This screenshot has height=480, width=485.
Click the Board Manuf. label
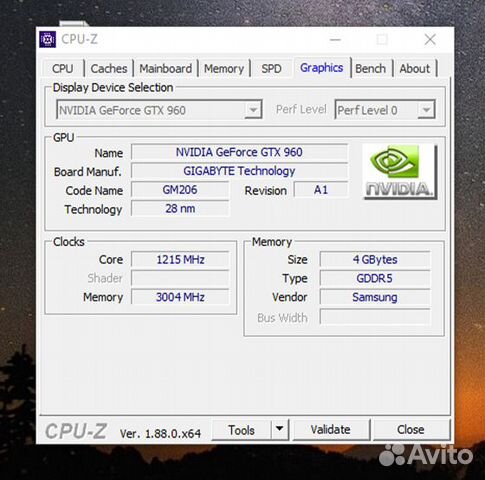click(88, 172)
